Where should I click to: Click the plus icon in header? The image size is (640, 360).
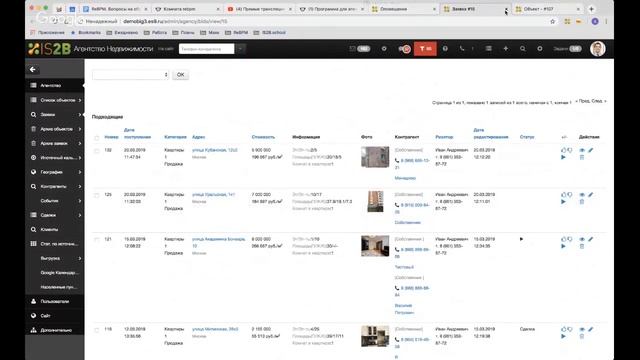click(505, 49)
